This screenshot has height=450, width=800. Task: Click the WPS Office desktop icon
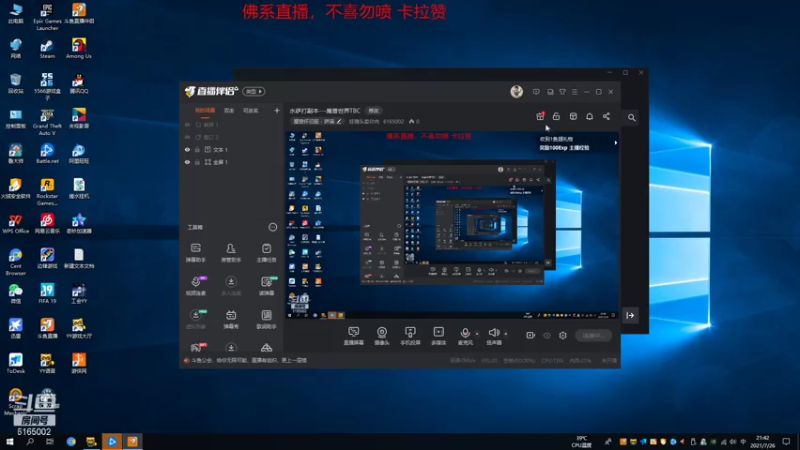[15, 224]
